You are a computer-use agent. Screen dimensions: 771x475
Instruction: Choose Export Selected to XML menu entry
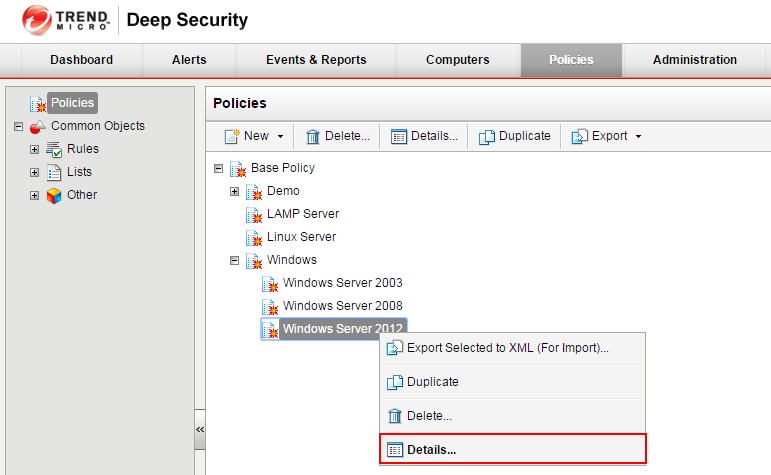(x=508, y=348)
